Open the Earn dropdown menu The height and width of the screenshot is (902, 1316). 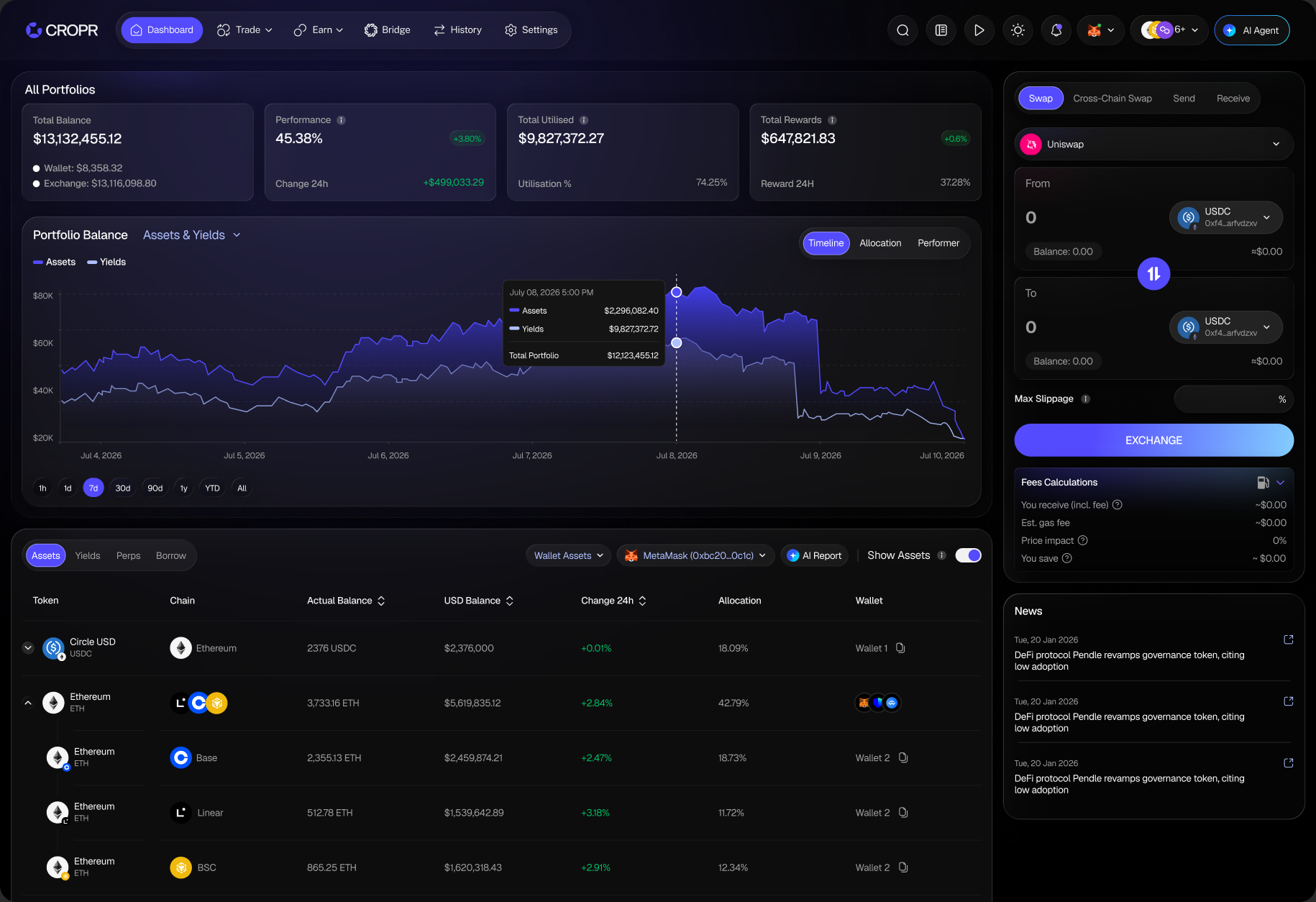(318, 30)
